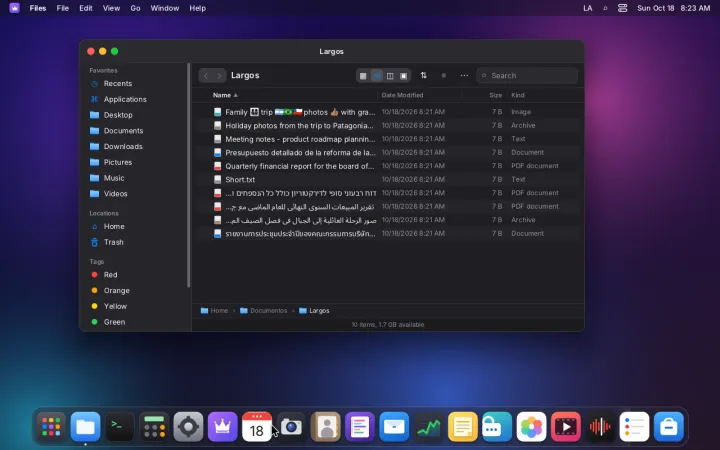Switch to list view
The image size is (720, 450).
(377, 76)
